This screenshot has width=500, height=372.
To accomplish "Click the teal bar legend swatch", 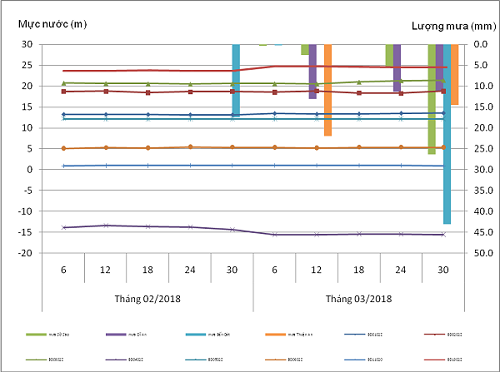I will tap(195, 334).
